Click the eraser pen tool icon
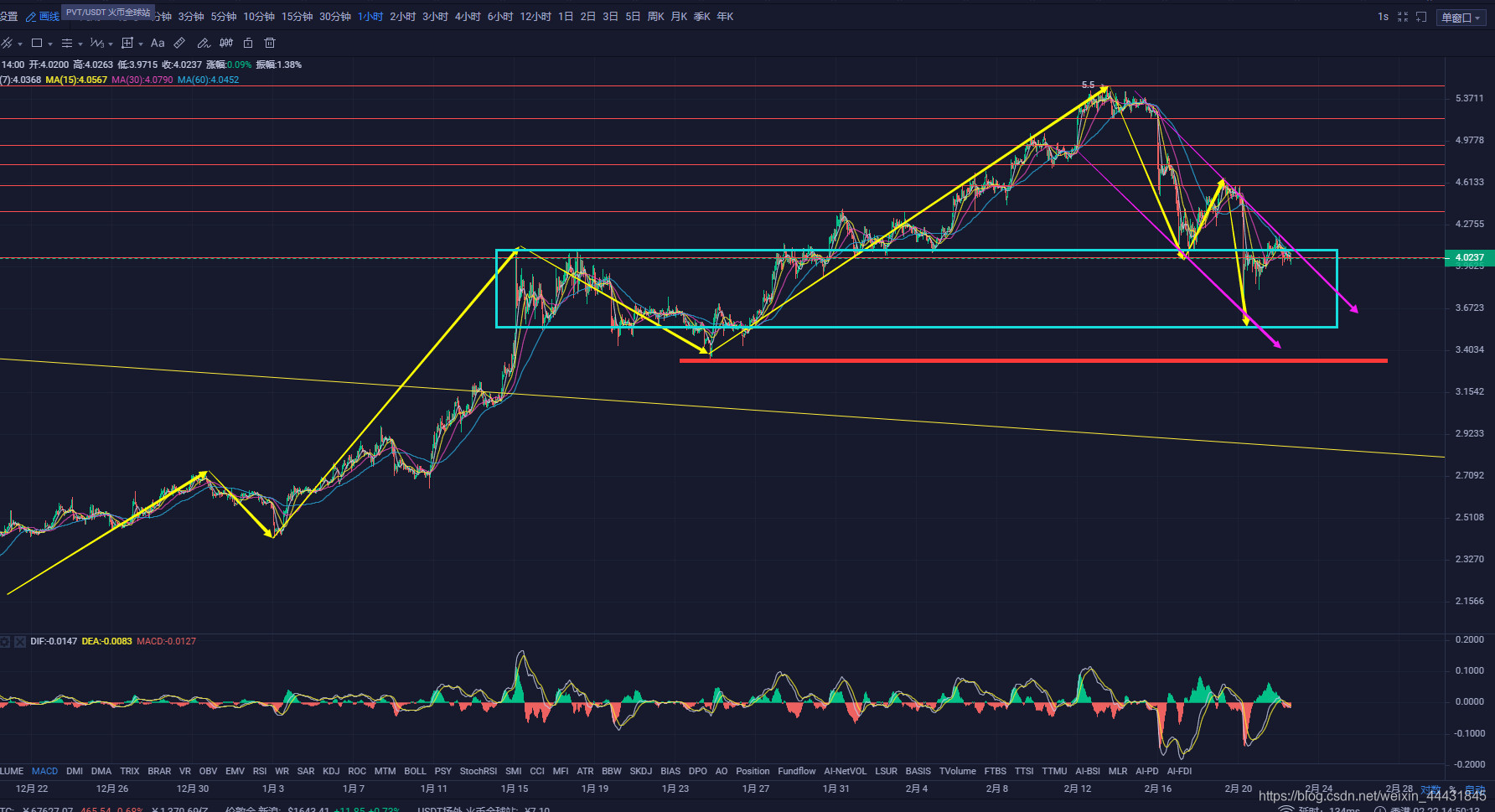The height and width of the screenshot is (812, 1495). 203,43
